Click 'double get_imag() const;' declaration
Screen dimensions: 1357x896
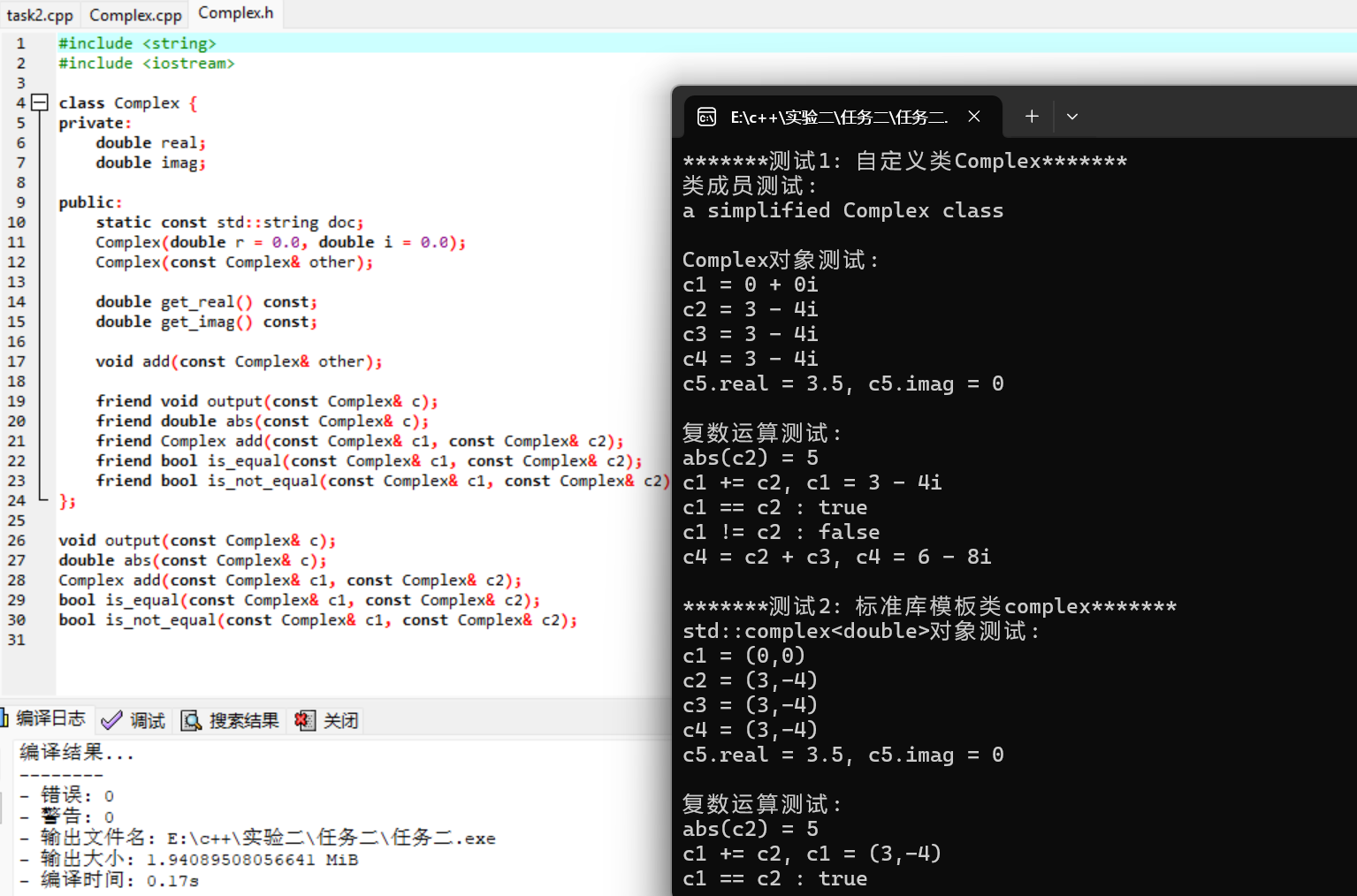point(207,322)
